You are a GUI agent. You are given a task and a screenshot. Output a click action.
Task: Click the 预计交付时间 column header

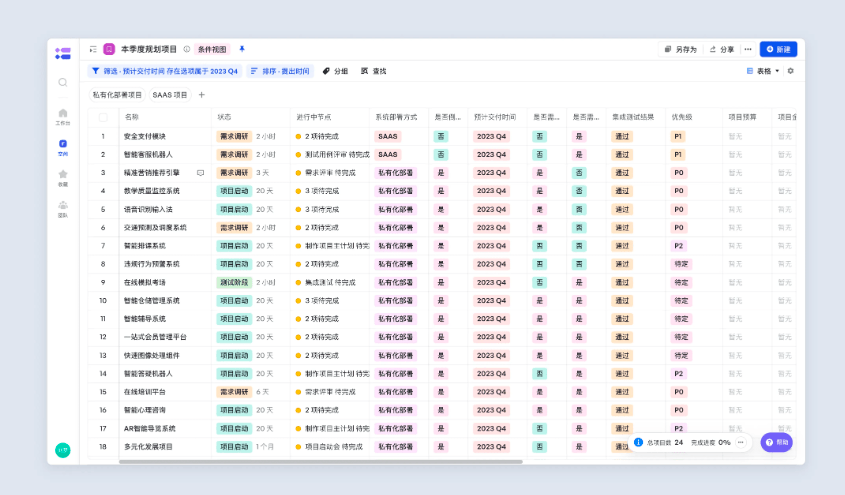point(495,117)
